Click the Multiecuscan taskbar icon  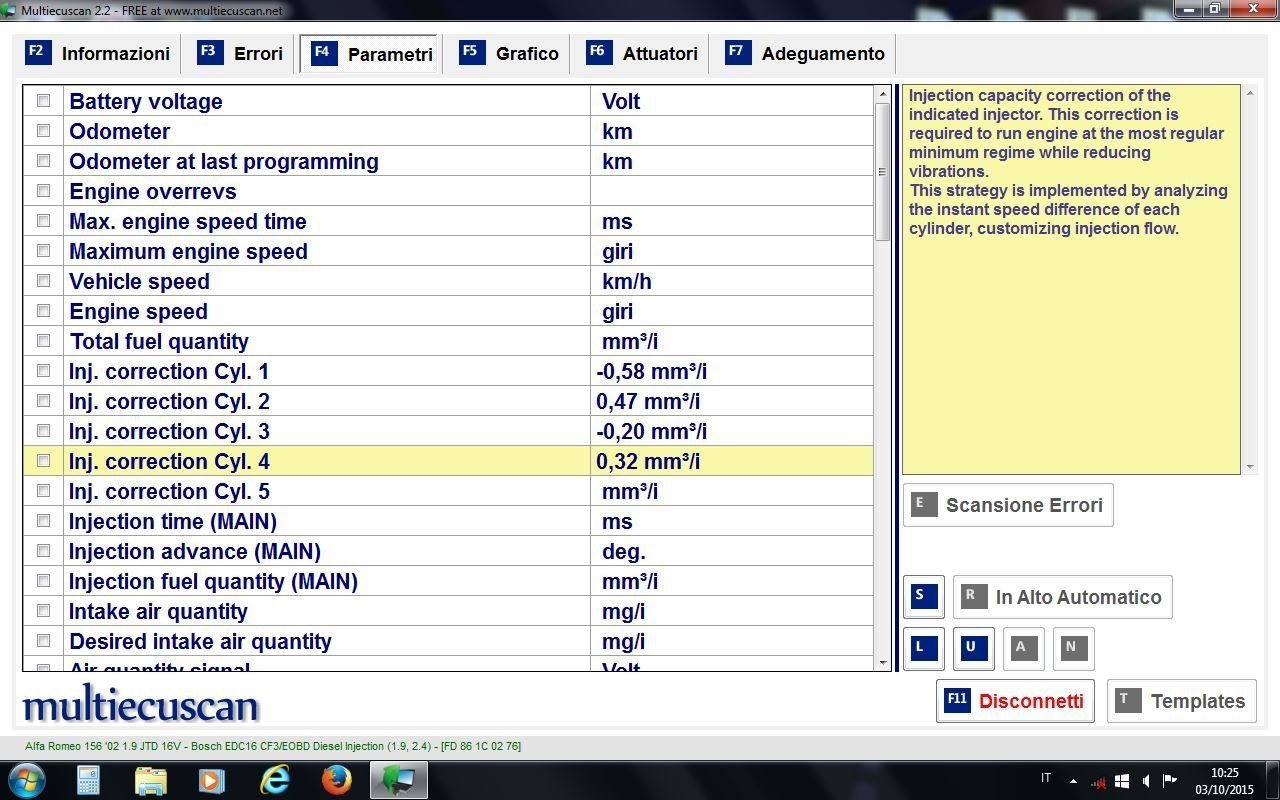tap(398, 779)
